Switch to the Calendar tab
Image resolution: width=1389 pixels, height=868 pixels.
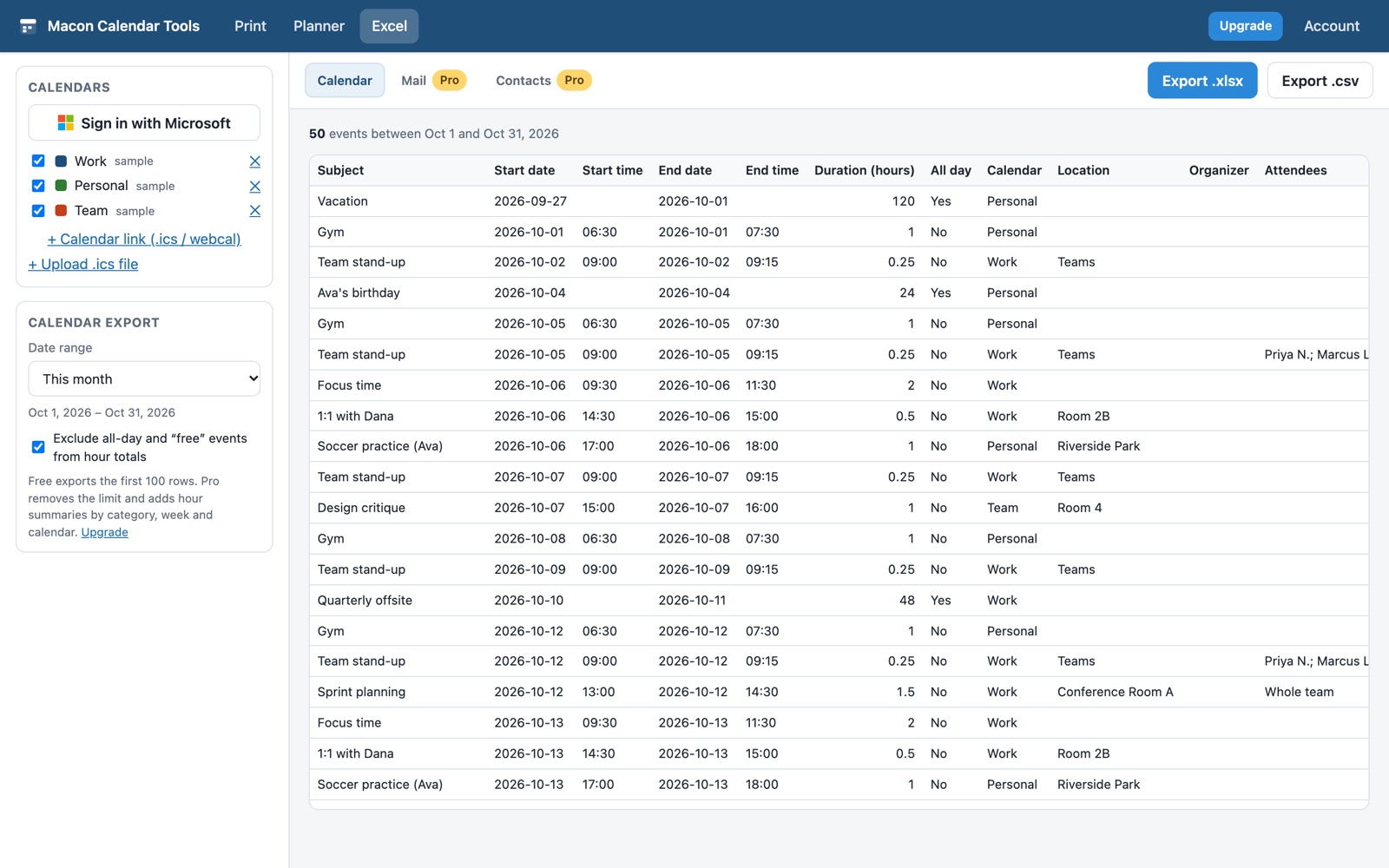click(345, 80)
